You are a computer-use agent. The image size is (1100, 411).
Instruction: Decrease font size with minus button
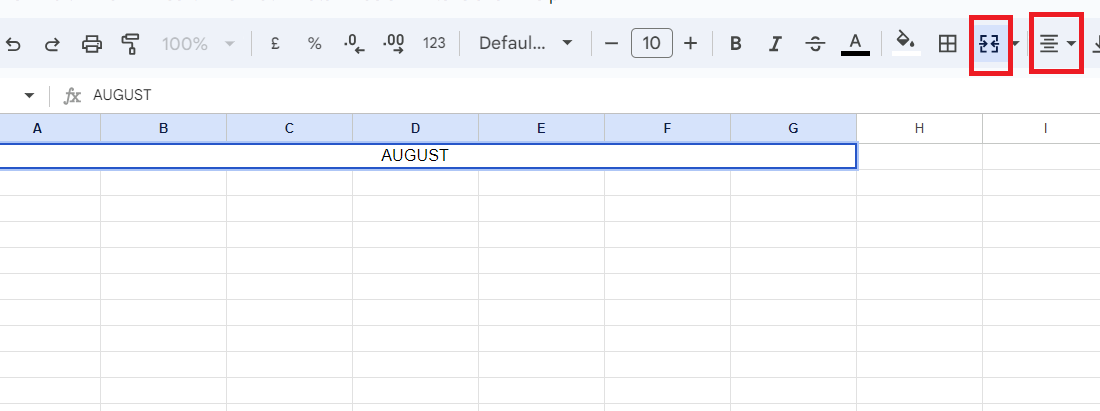[612, 44]
